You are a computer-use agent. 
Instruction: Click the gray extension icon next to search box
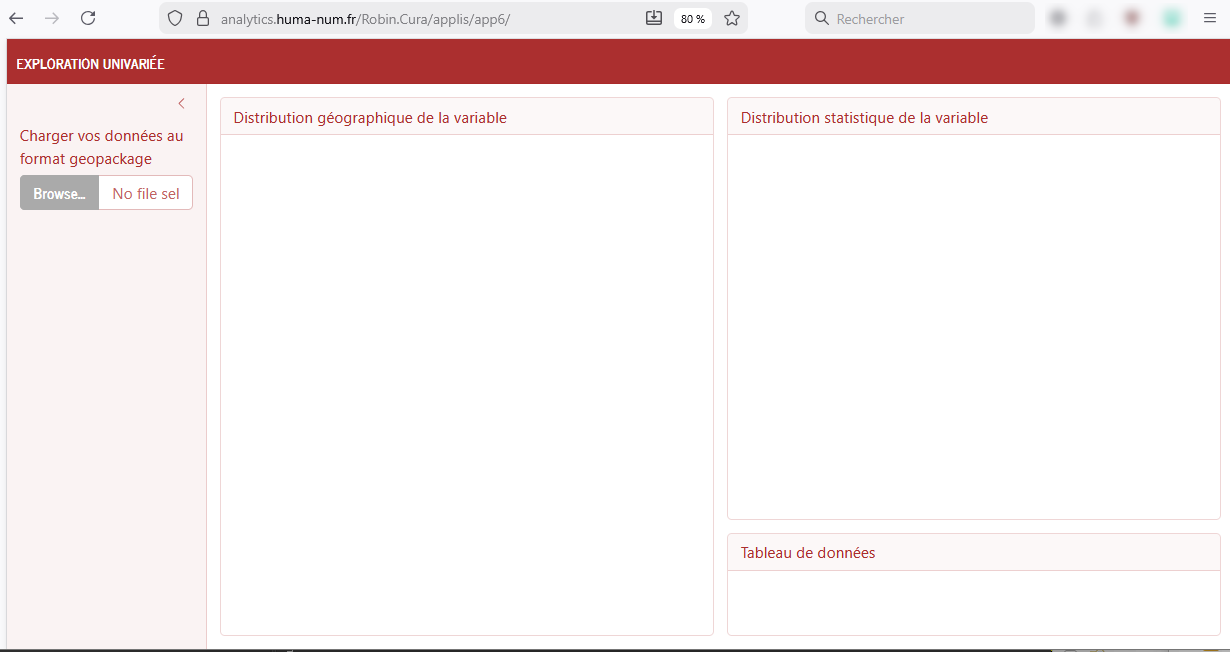pos(1057,18)
